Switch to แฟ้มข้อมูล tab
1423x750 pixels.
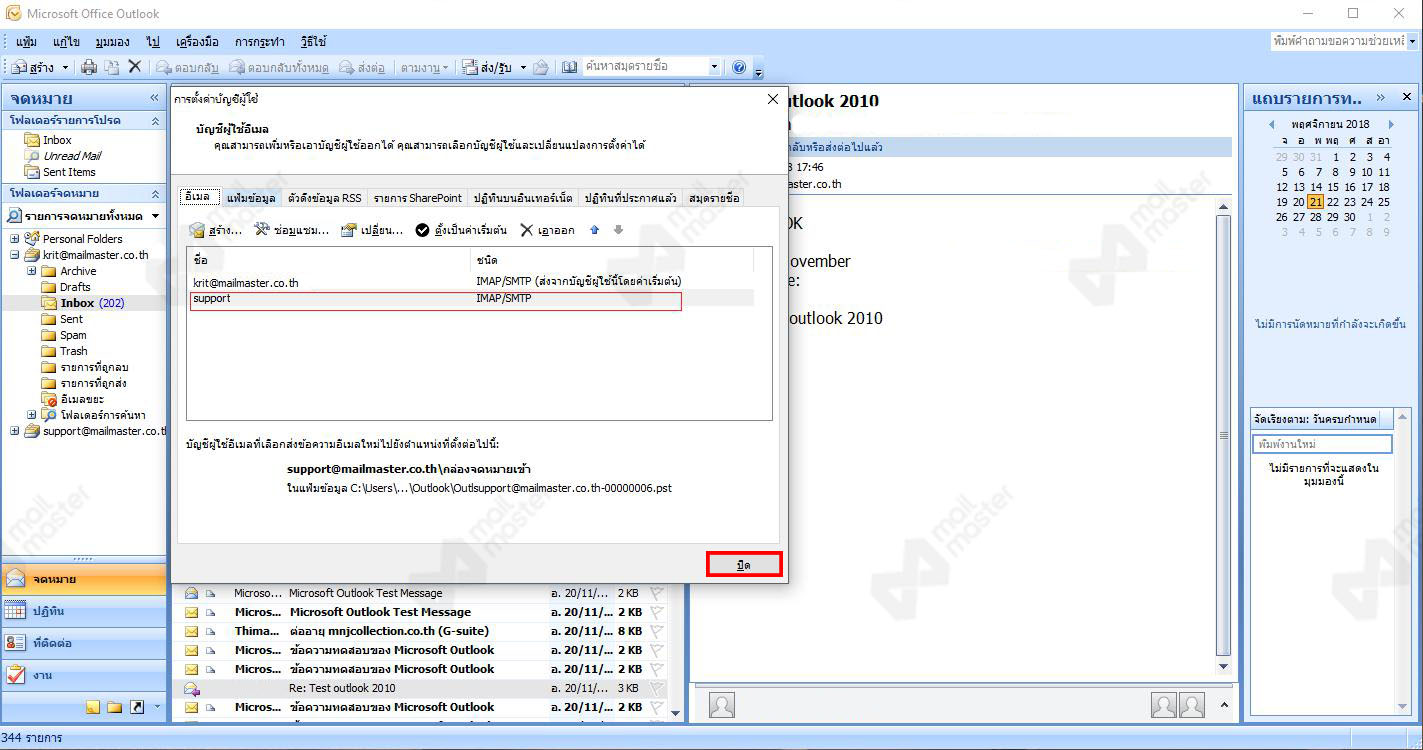pos(250,198)
